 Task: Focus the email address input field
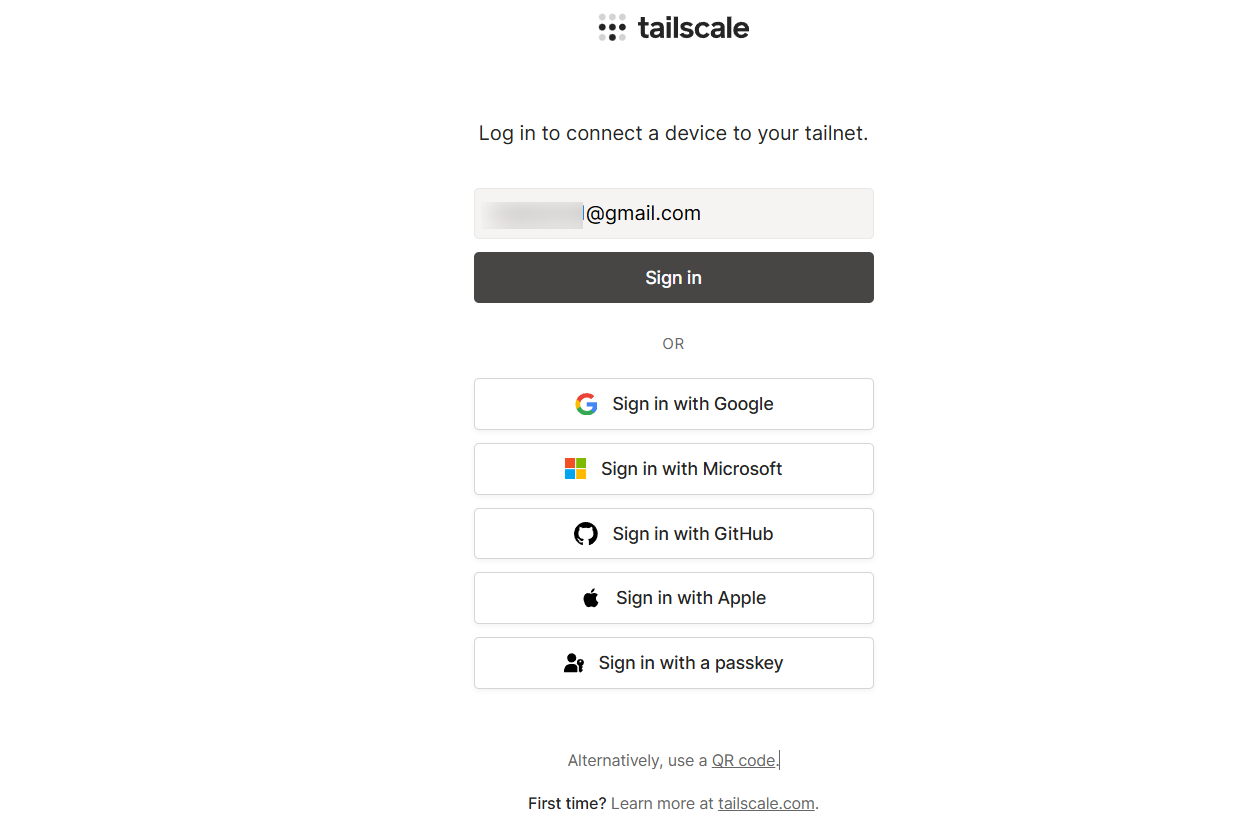click(x=673, y=213)
